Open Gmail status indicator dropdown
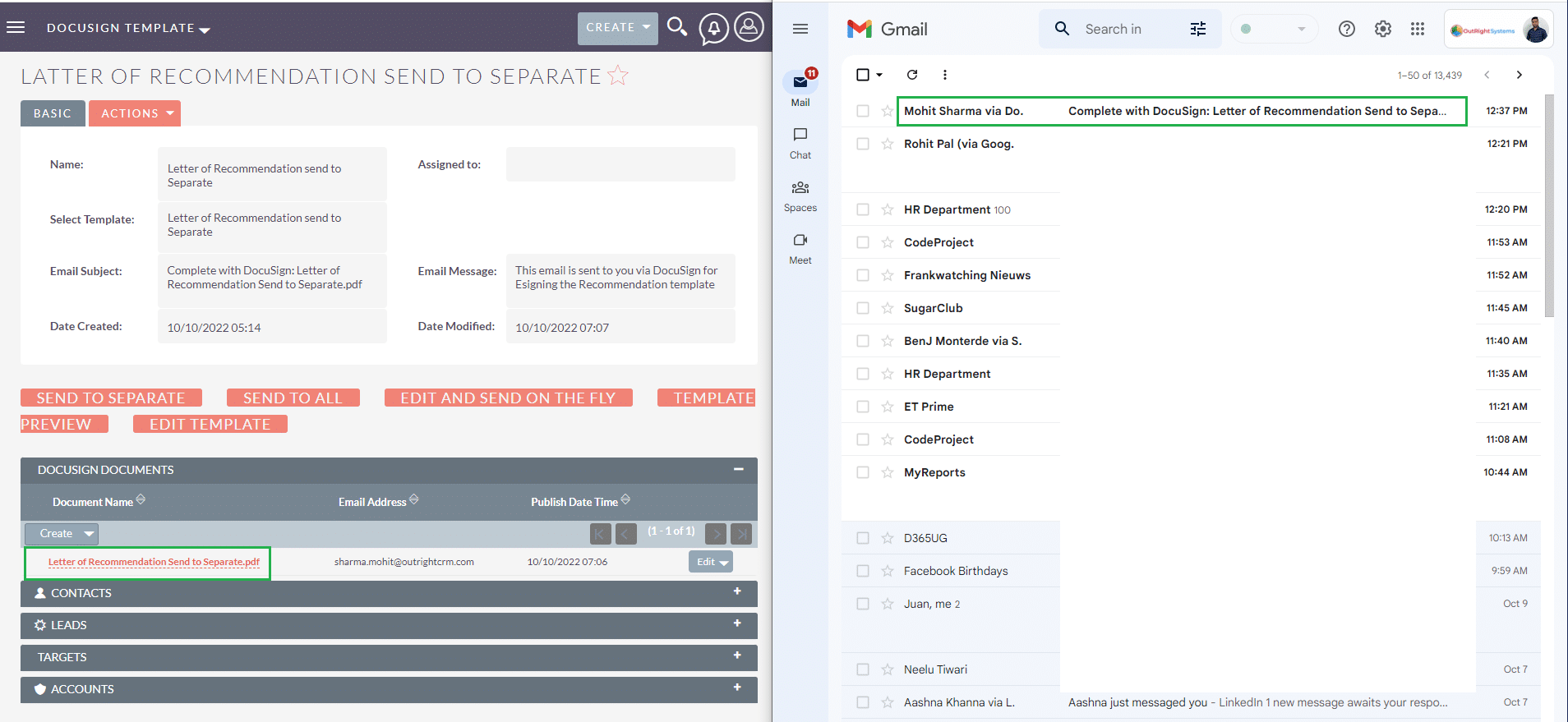This screenshot has height=722, width=1568. click(1274, 29)
